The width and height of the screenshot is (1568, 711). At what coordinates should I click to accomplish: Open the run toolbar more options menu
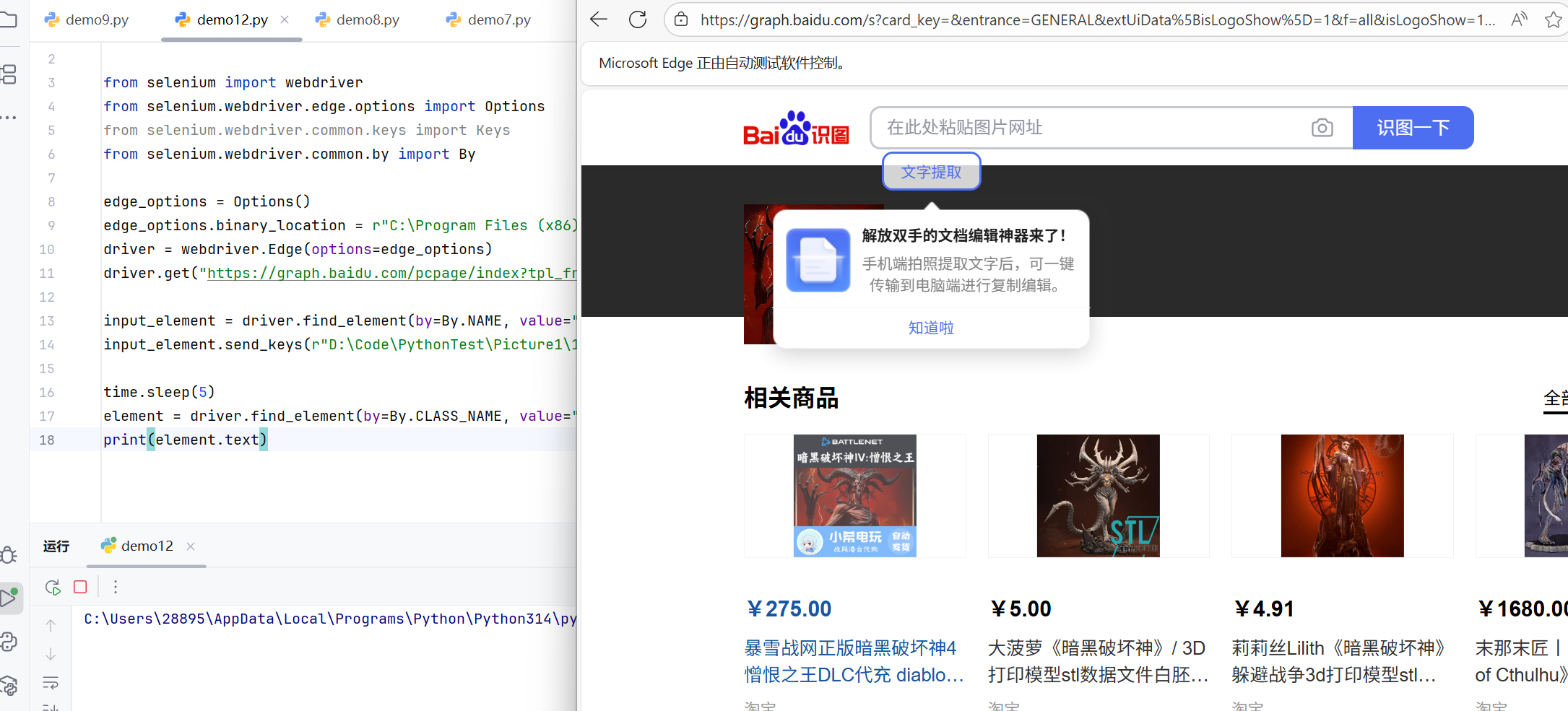(116, 587)
